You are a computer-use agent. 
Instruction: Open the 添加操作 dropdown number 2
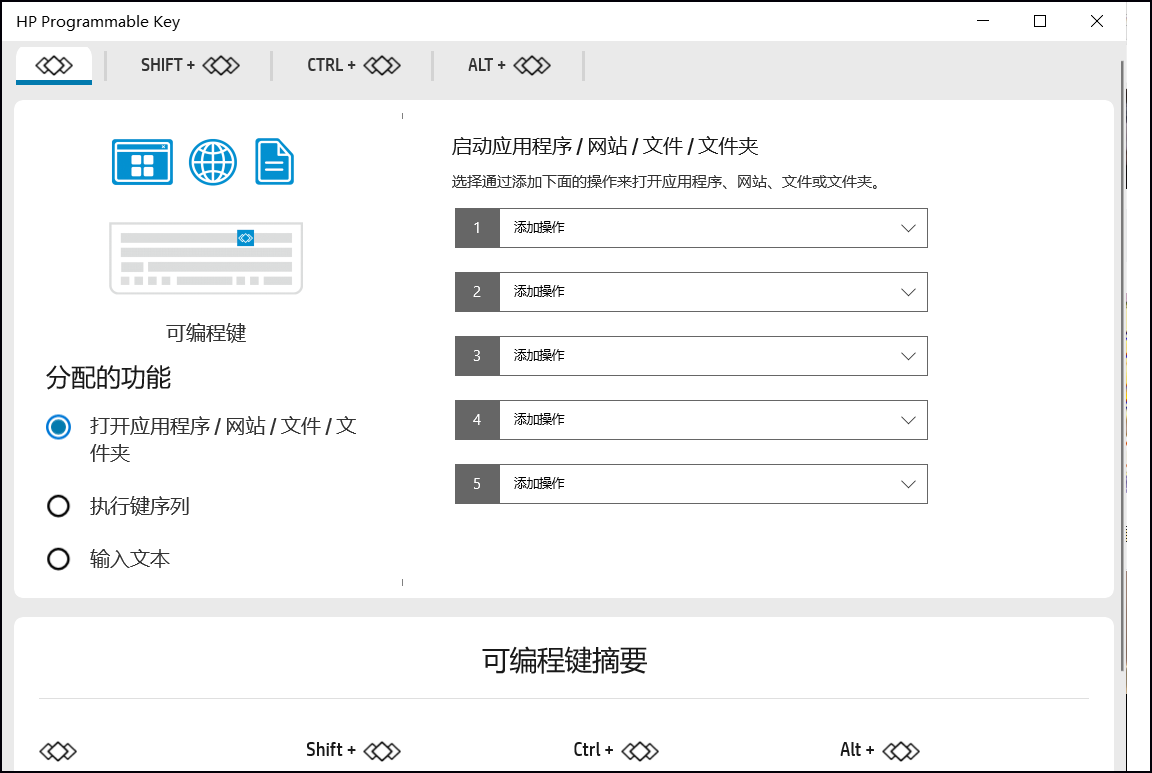point(712,292)
